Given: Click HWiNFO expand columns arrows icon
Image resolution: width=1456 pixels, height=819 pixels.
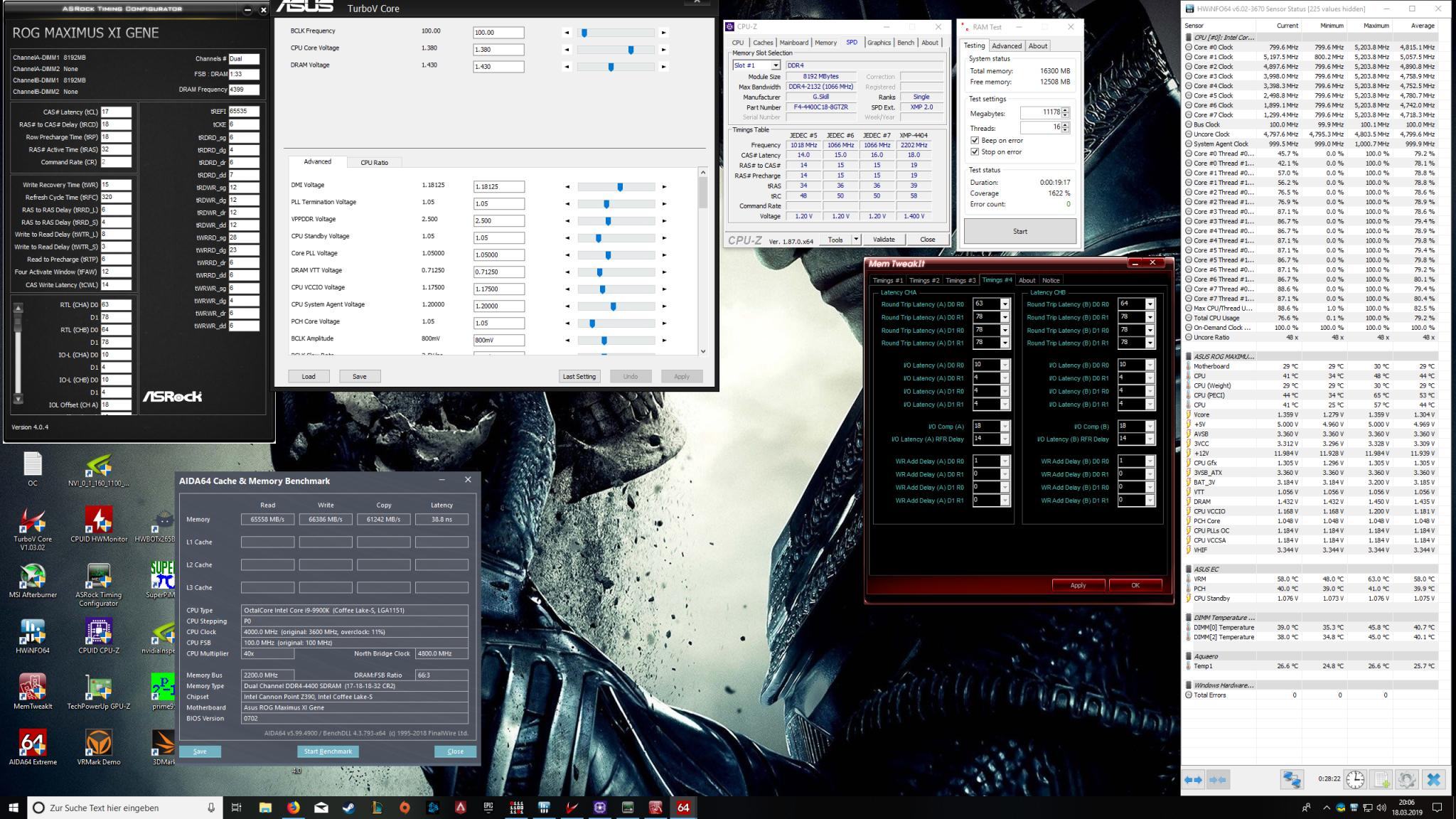Looking at the screenshot, I should click(x=1193, y=779).
